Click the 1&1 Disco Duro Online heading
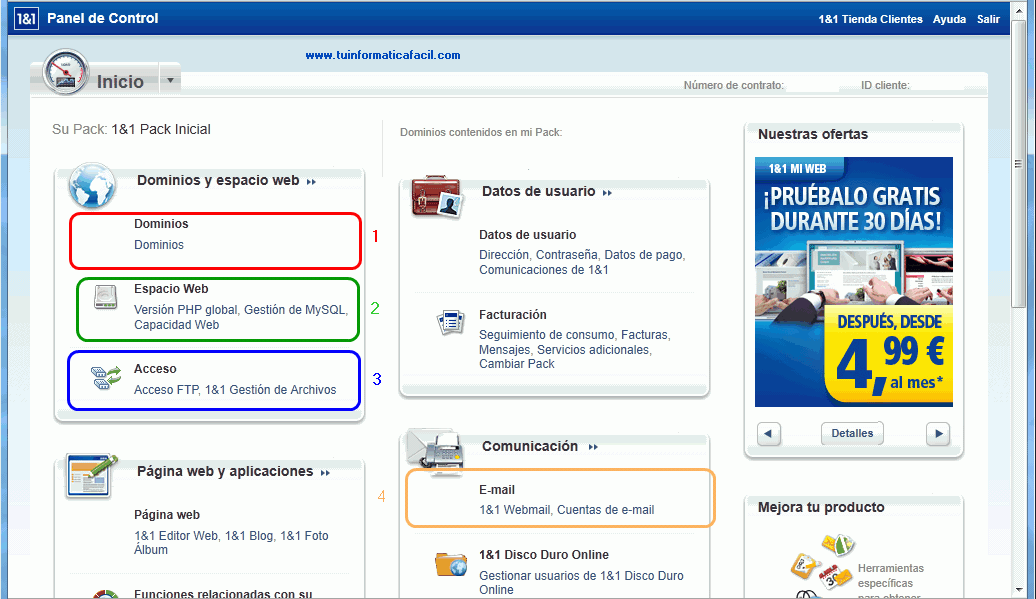The width and height of the screenshot is (1036, 599). click(x=544, y=555)
